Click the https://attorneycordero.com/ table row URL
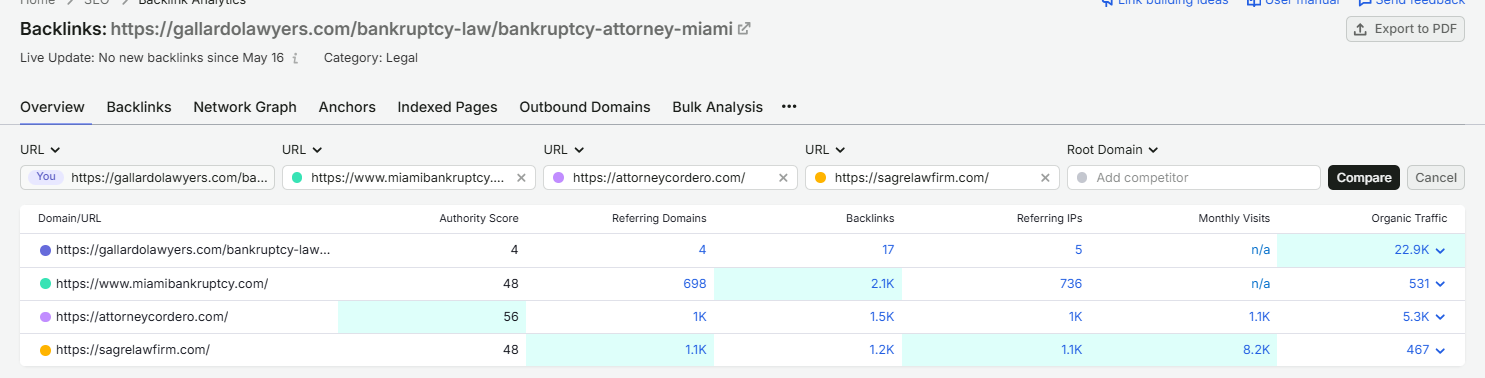This screenshot has height=378, width=1485. pyautogui.click(x=142, y=317)
